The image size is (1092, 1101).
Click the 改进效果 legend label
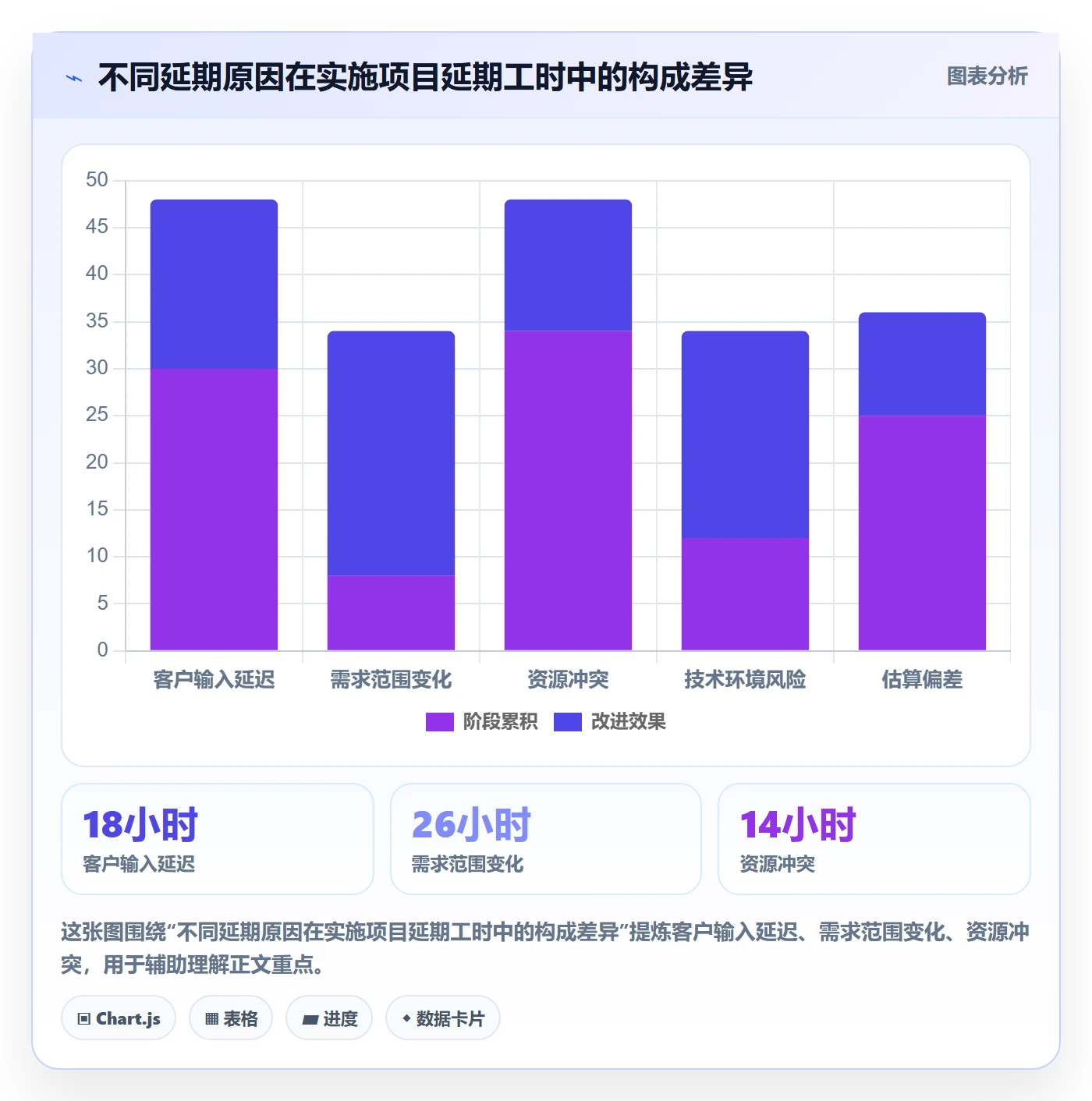tap(628, 722)
